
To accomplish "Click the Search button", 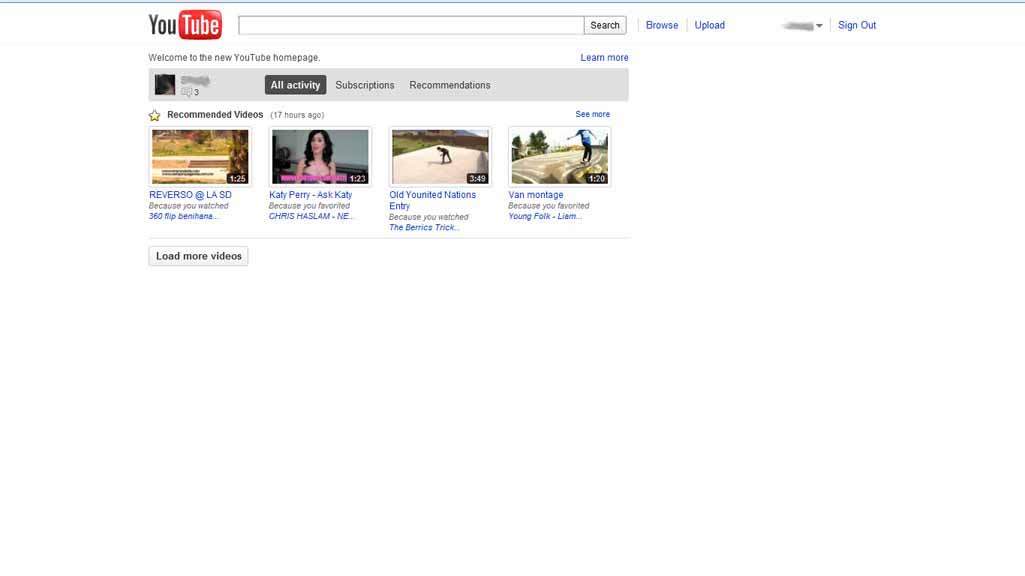I will click(605, 25).
